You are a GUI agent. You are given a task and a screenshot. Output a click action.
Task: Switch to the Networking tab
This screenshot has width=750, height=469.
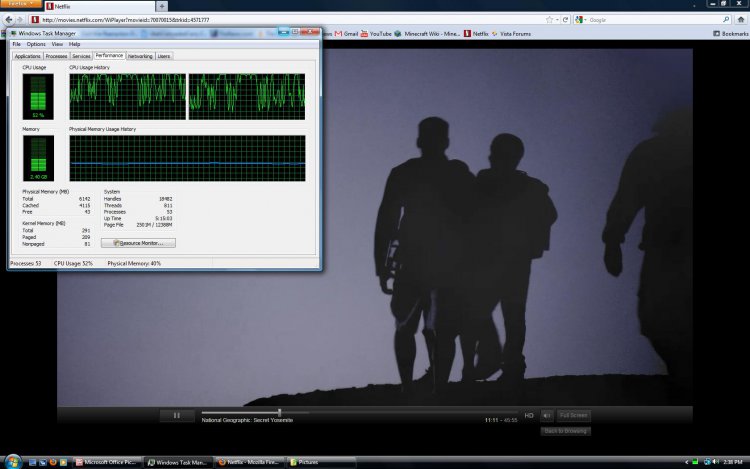140,56
